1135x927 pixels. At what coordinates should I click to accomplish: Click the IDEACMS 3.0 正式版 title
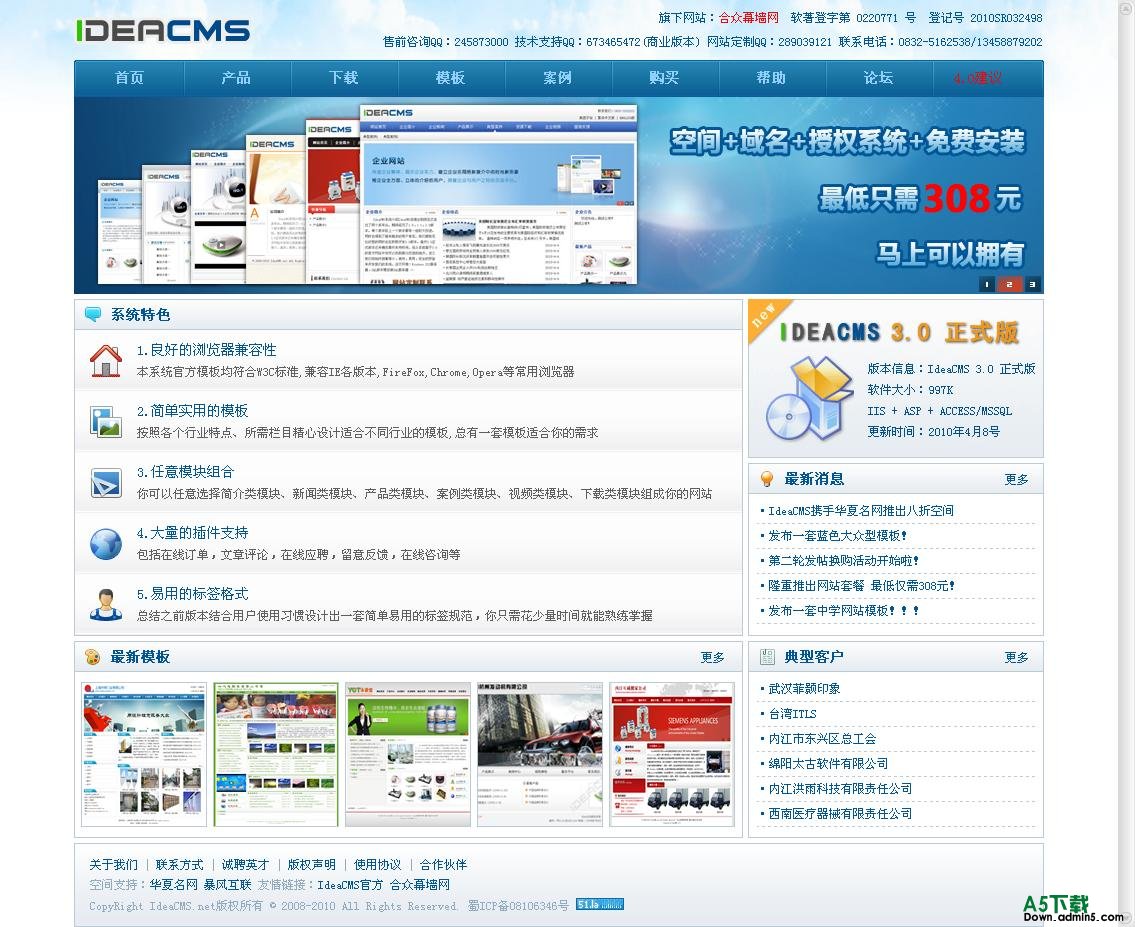899,332
